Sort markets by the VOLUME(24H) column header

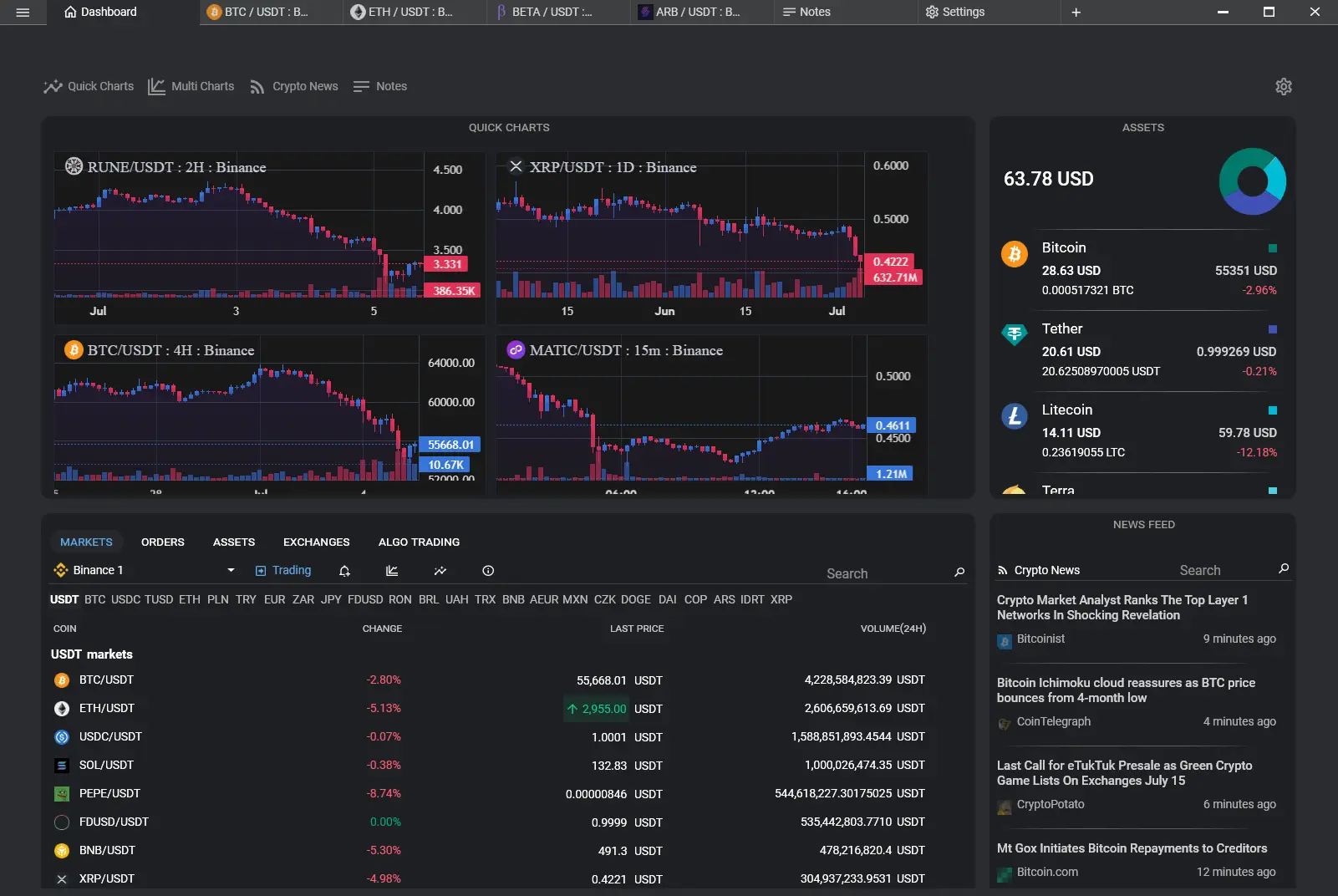(x=893, y=629)
